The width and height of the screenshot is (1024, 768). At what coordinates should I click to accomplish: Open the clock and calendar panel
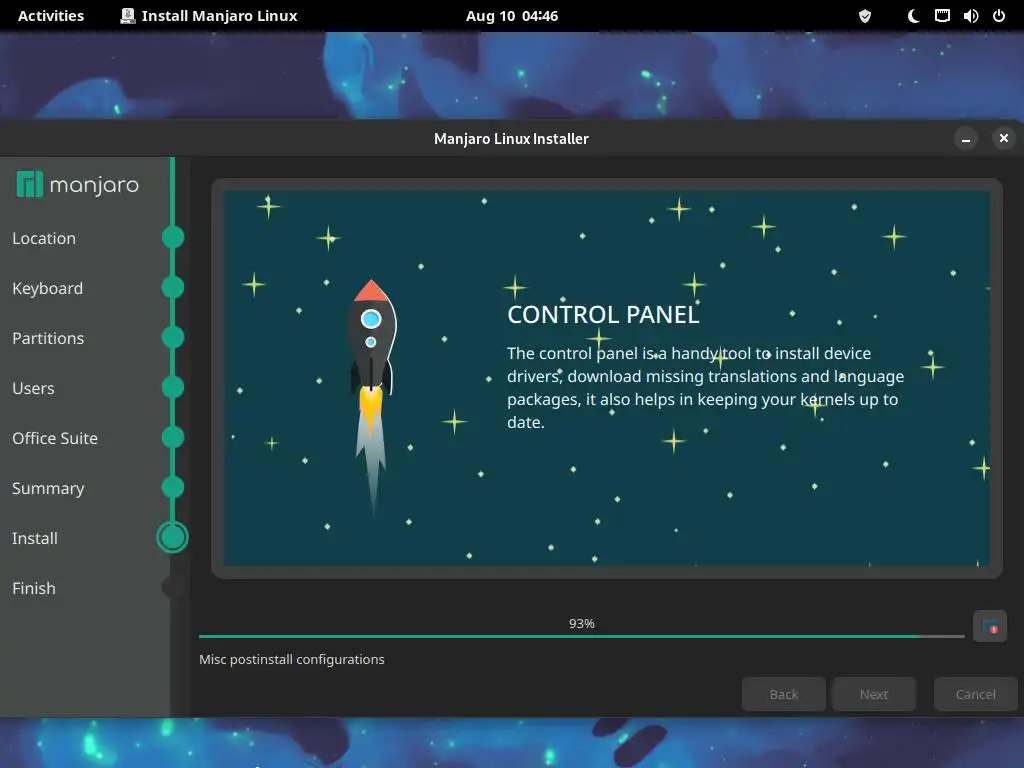(x=512, y=16)
